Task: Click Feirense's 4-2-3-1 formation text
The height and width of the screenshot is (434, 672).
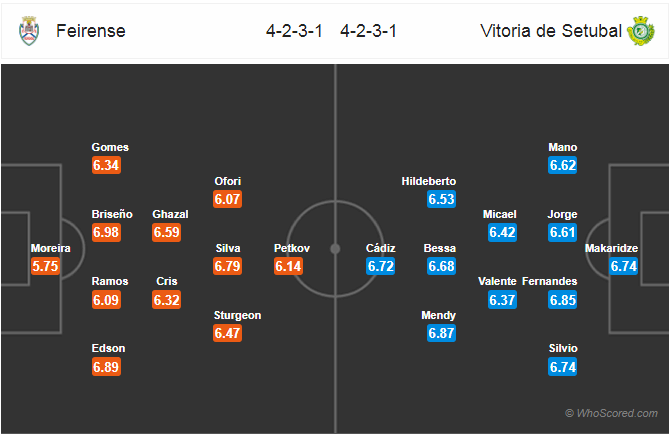Action: click(294, 31)
